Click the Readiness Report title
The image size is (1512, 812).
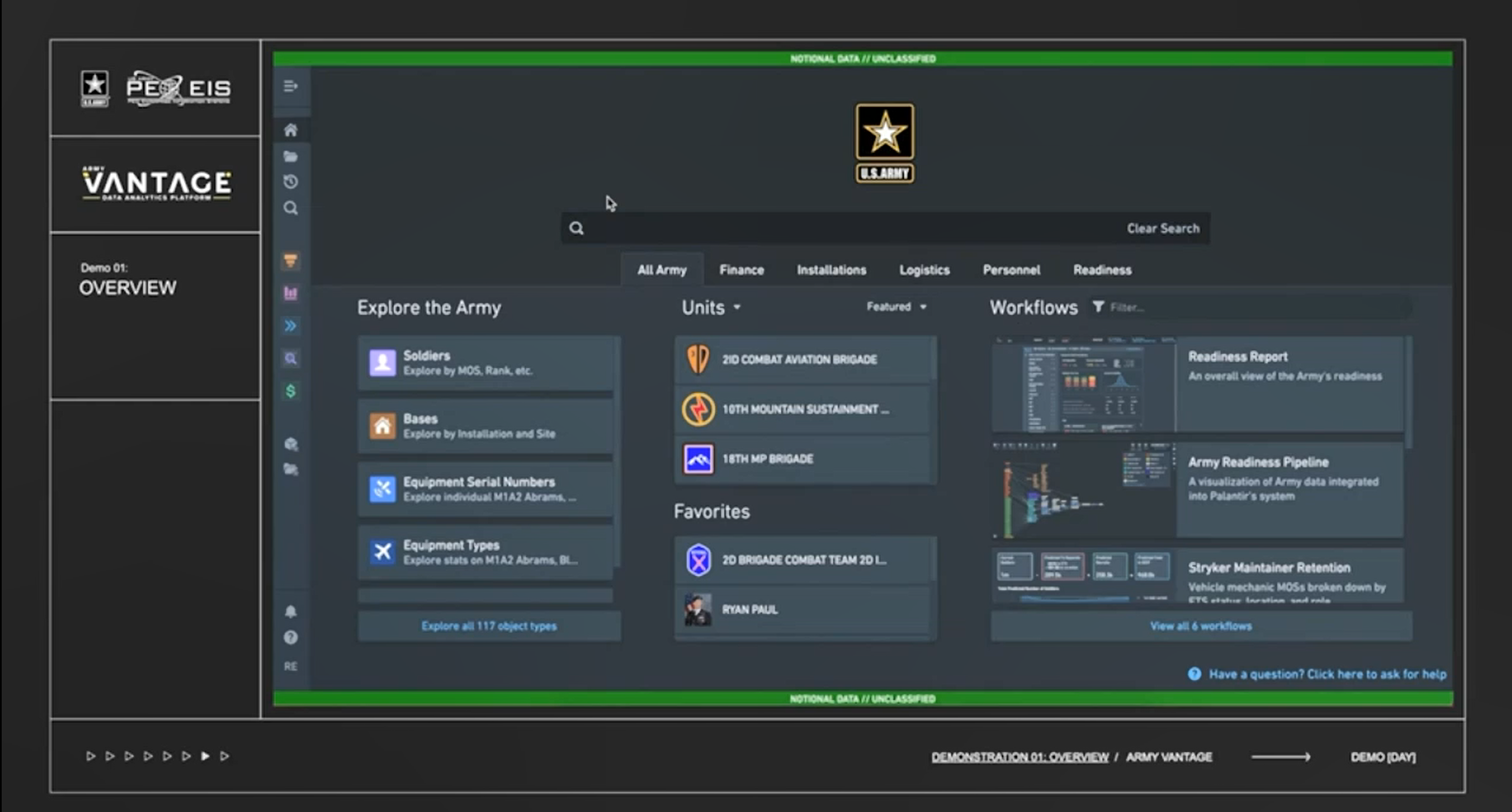click(1238, 356)
